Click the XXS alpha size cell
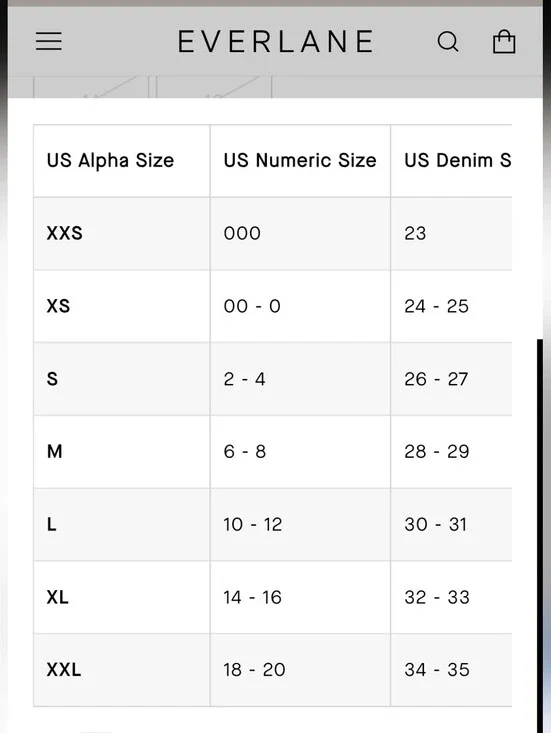 pos(122,234)
